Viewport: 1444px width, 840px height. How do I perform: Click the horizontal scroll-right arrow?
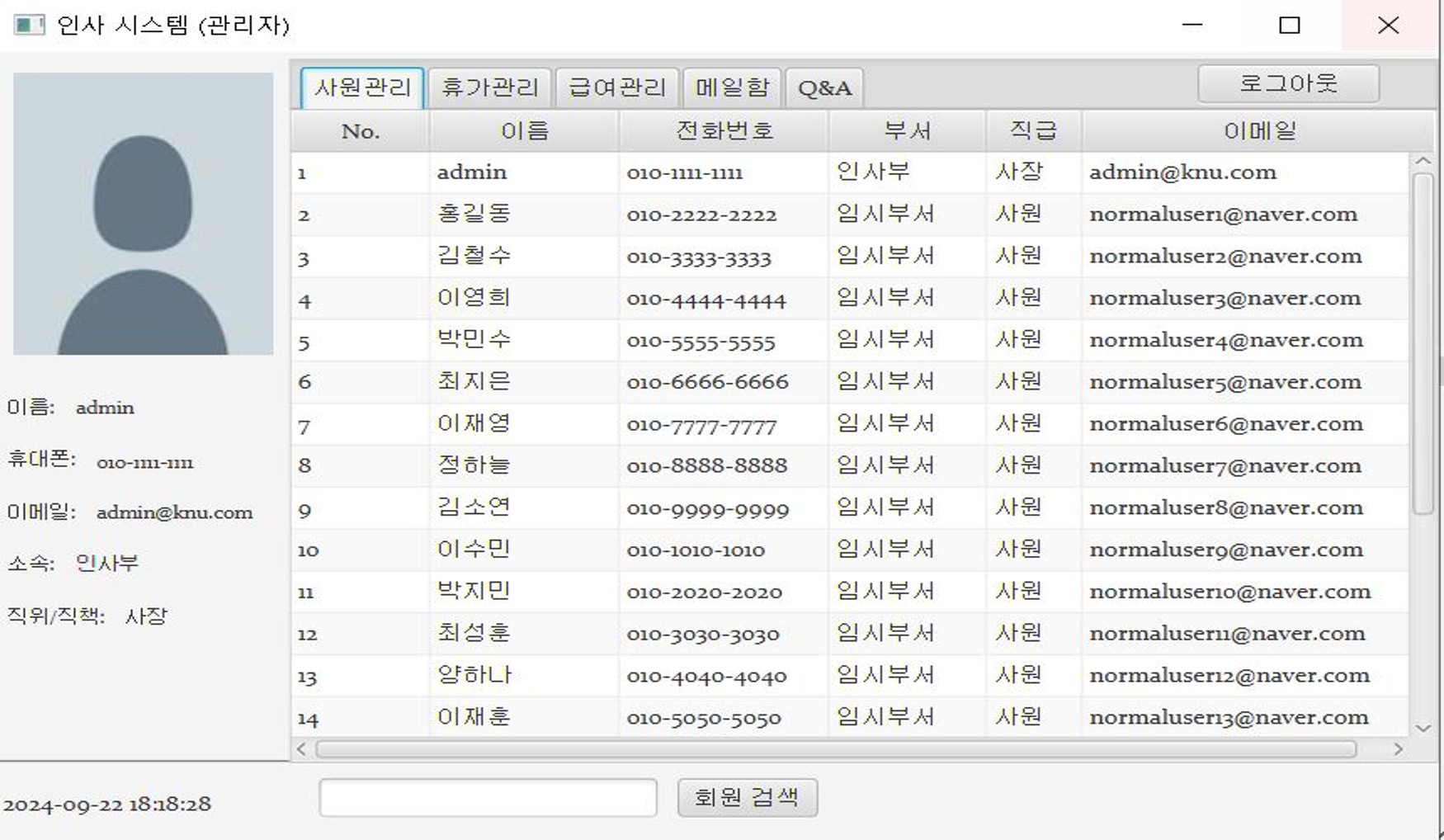coord(1398,749)
